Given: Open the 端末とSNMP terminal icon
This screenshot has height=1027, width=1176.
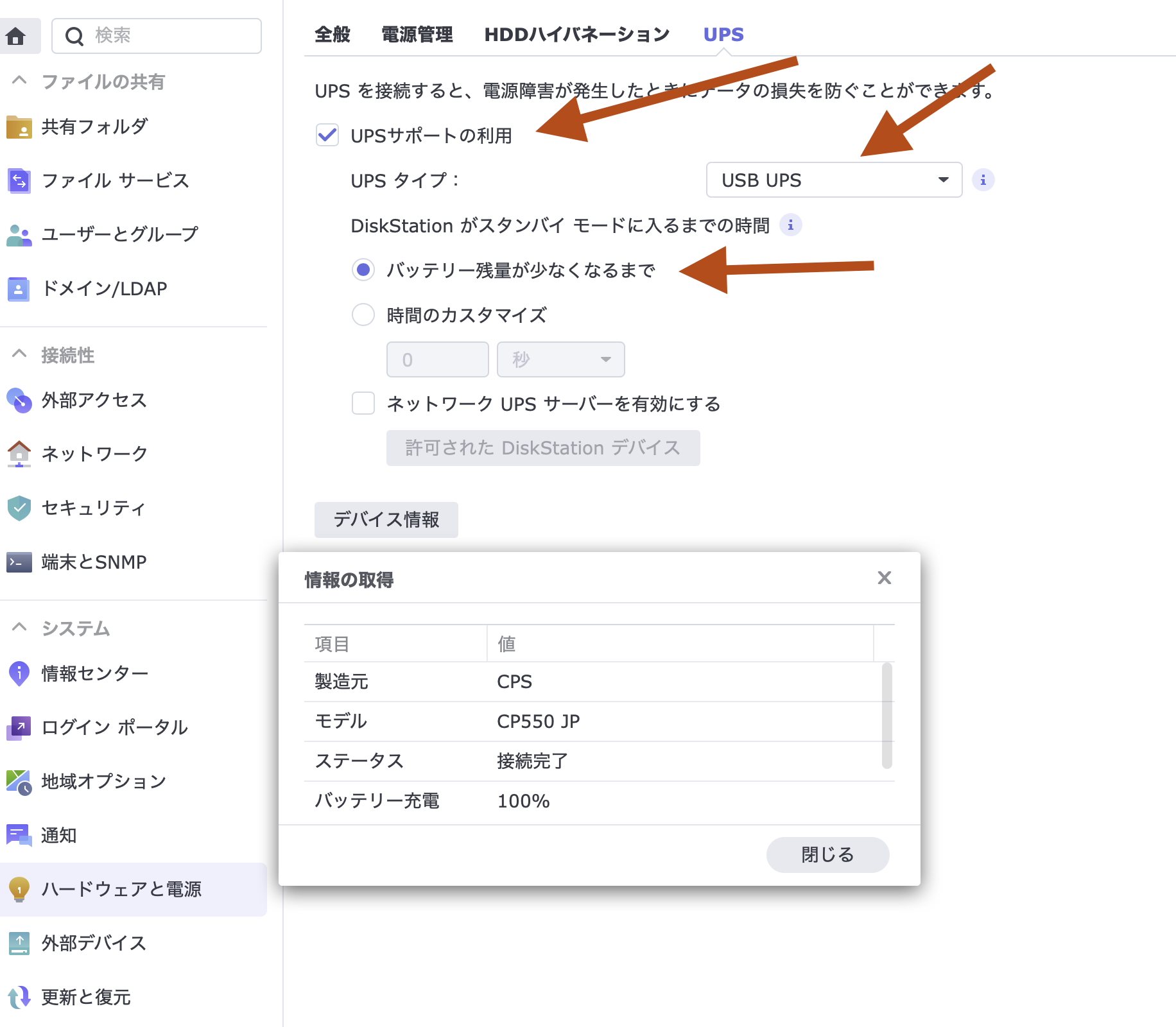Looking at the screenshot, I should 19,562.
